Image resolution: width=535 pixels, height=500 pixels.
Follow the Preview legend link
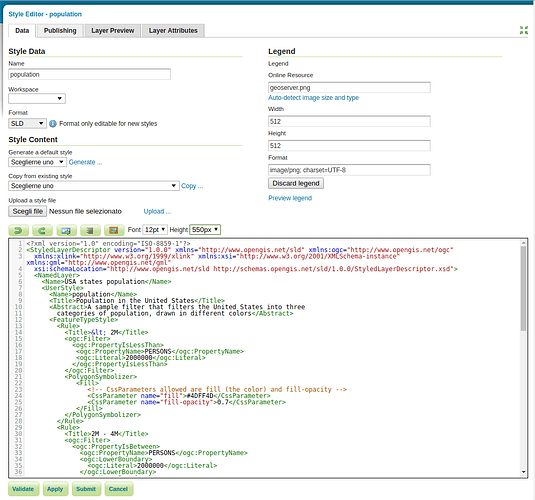click(x=290, y=198)
